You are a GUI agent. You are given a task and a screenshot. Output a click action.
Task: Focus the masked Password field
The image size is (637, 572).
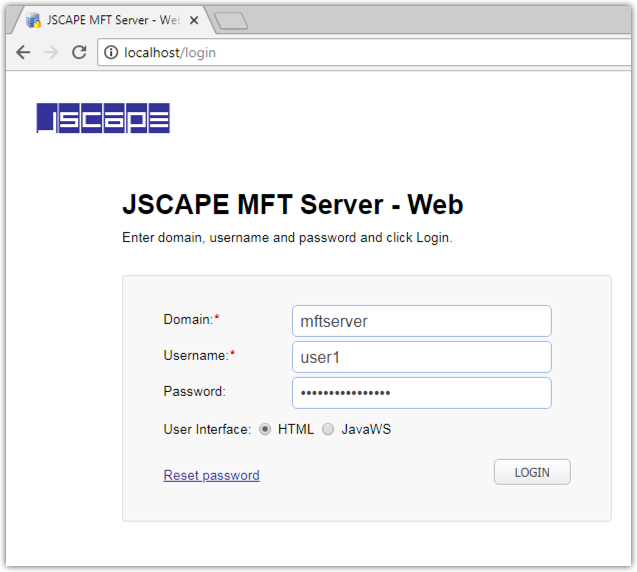[421, 393]
